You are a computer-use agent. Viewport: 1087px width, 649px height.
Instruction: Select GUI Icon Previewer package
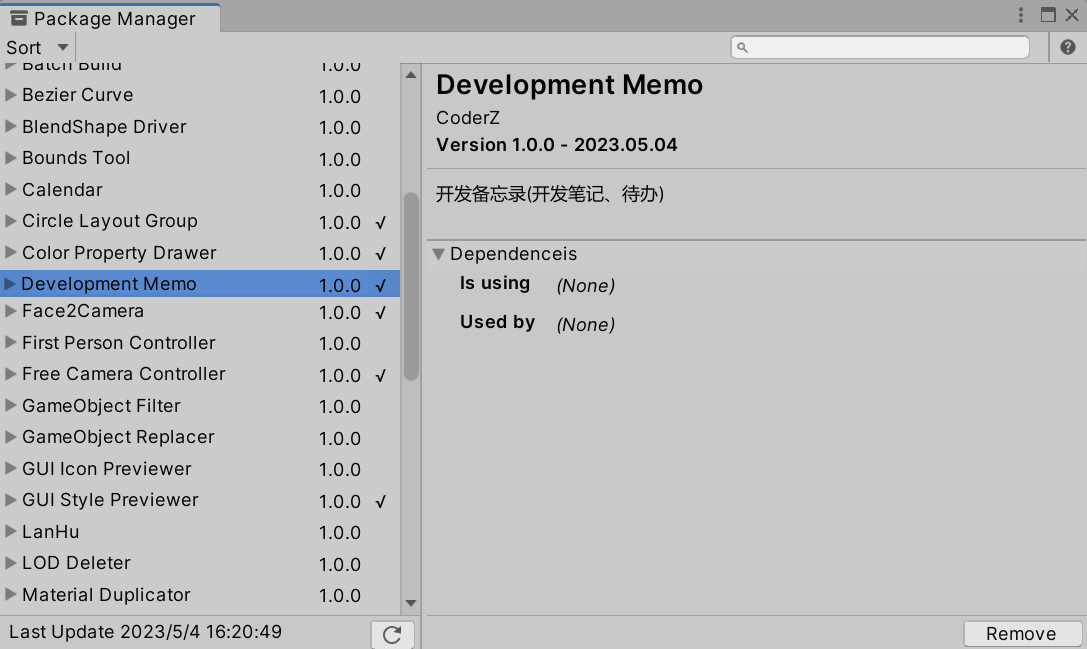(200, 469)
